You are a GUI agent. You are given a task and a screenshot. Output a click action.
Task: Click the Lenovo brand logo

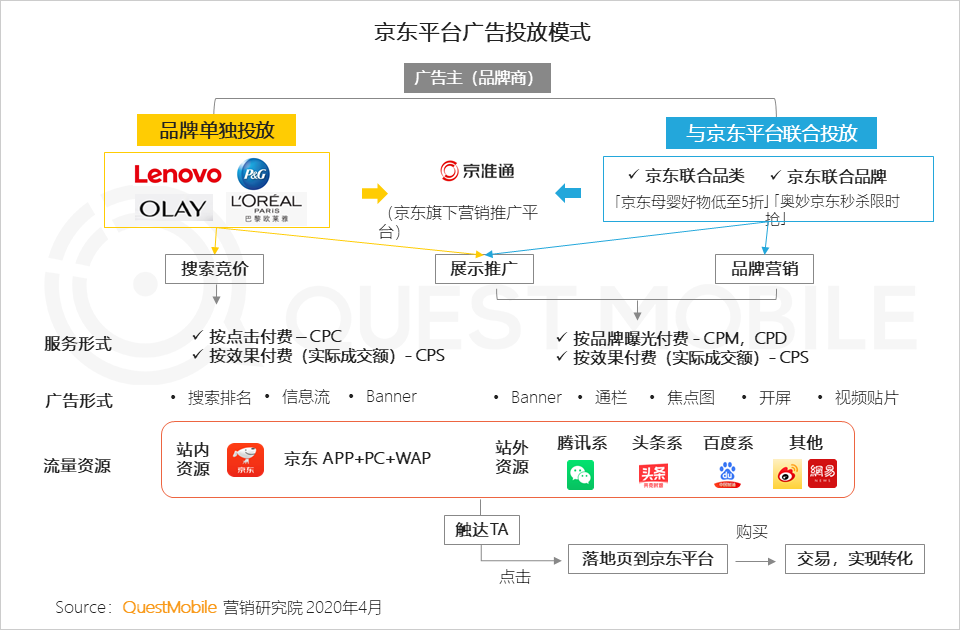(177, 175)
